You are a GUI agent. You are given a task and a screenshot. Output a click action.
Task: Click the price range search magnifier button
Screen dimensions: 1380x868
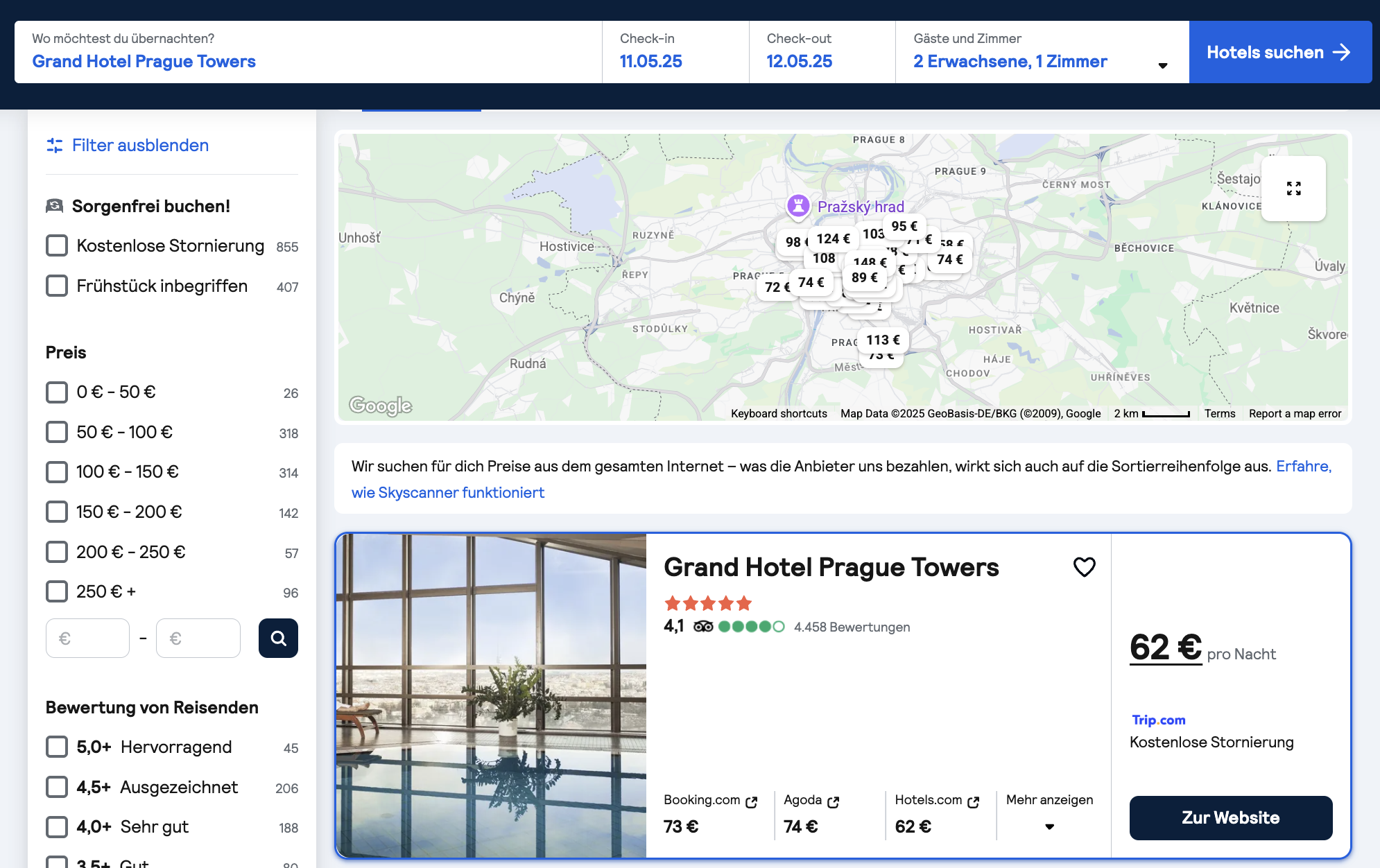tap(278, 638)
